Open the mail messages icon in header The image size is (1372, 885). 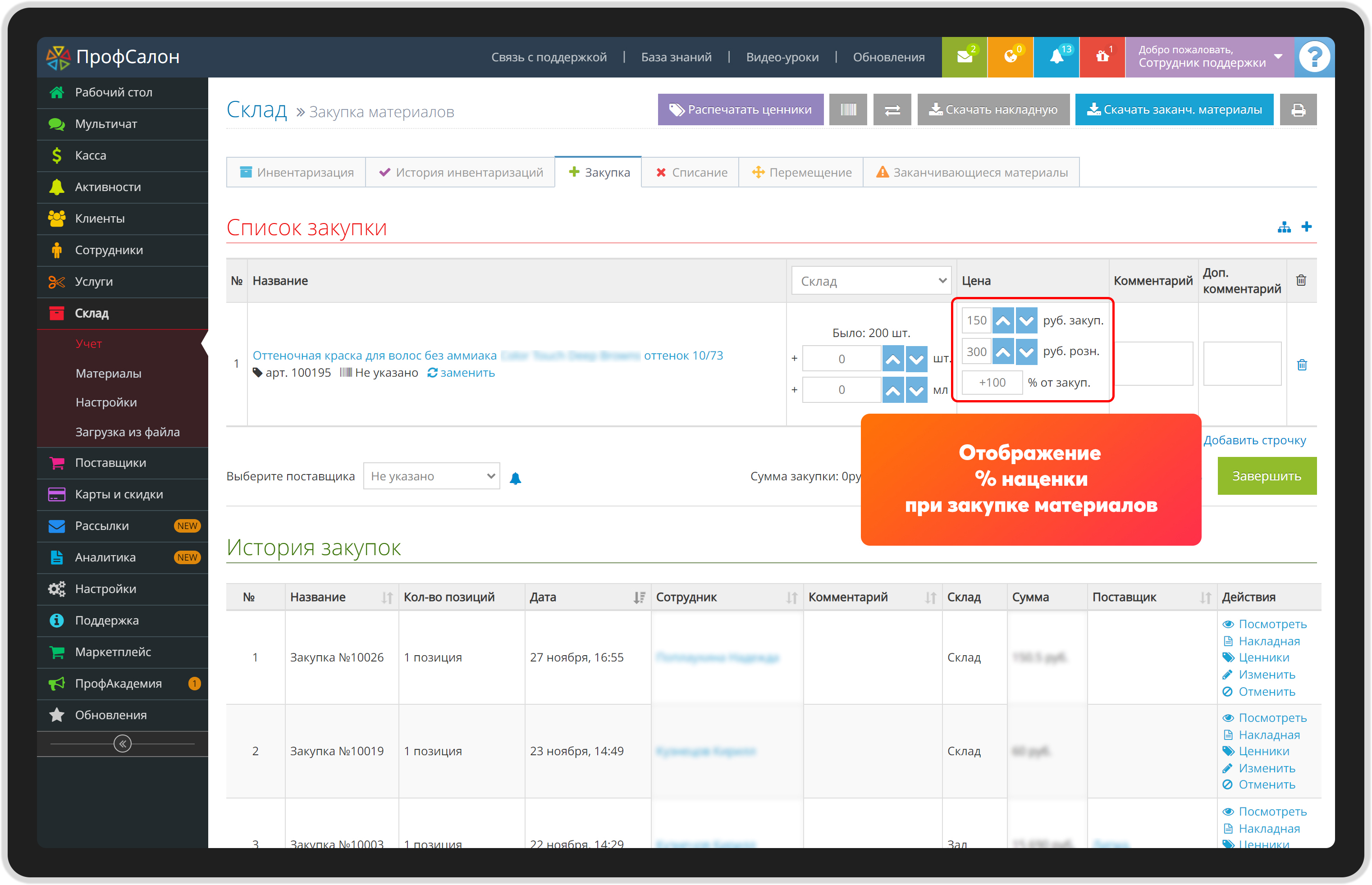(x=965, y=57)
